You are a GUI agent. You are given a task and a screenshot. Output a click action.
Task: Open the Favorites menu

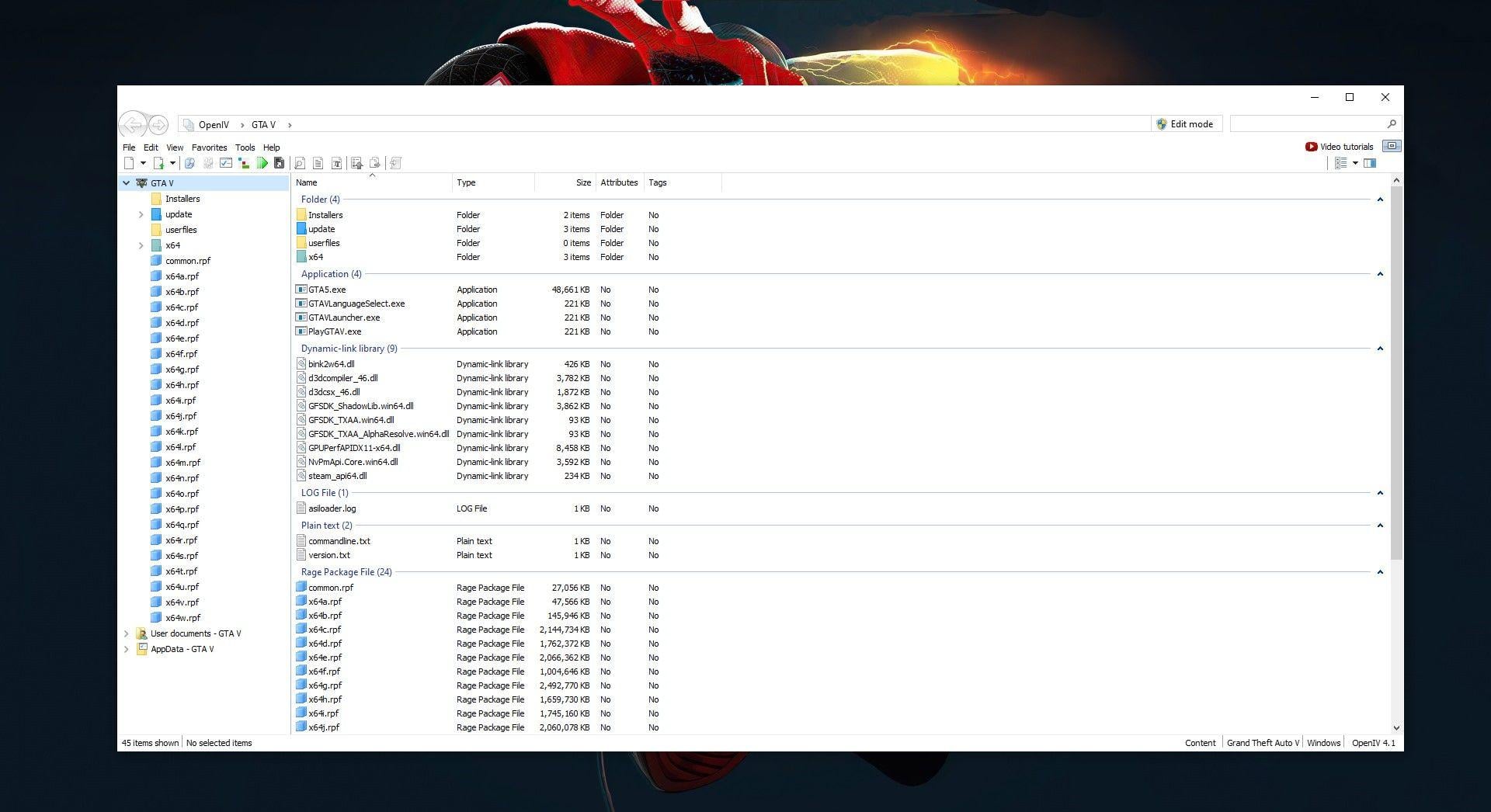pyautogui.click(x=209, y=147)
